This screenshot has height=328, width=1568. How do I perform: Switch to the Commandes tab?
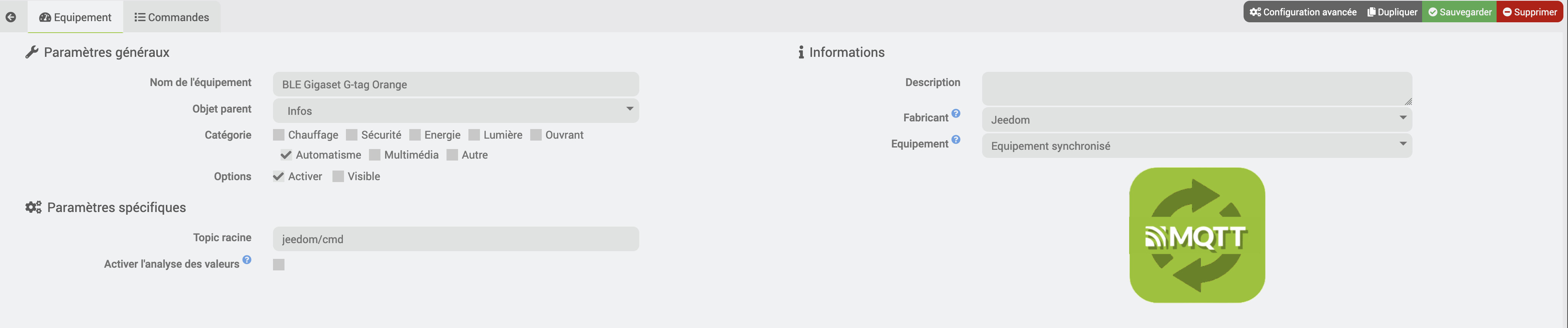(172, 17)
